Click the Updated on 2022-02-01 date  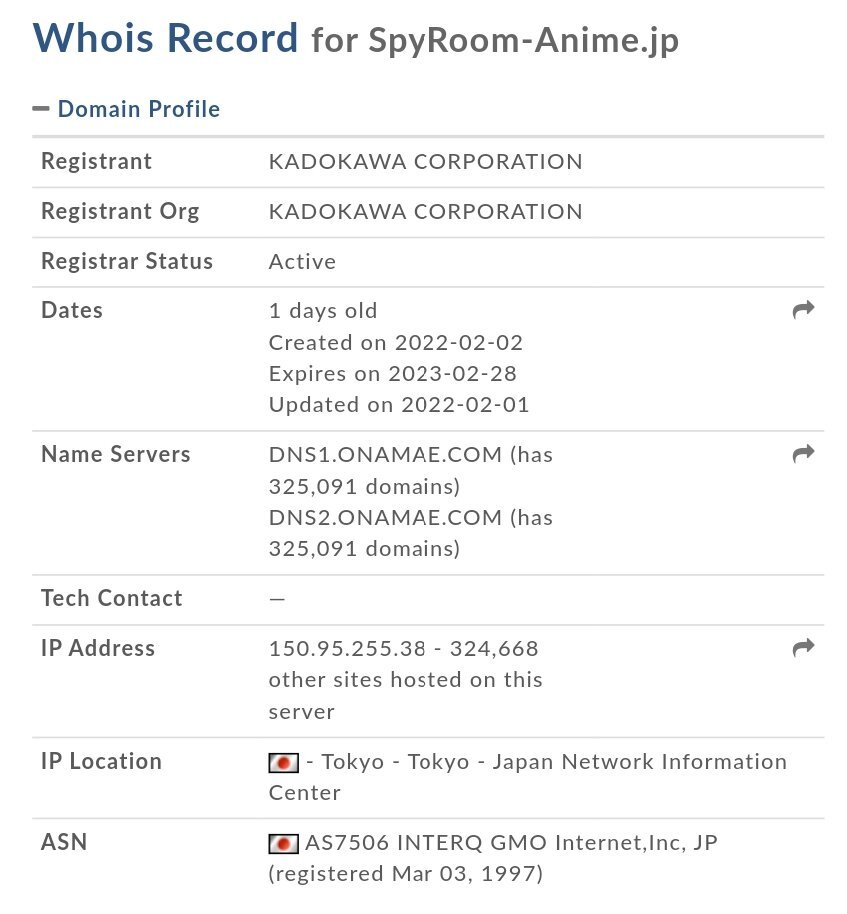click(x=398, y=405)
